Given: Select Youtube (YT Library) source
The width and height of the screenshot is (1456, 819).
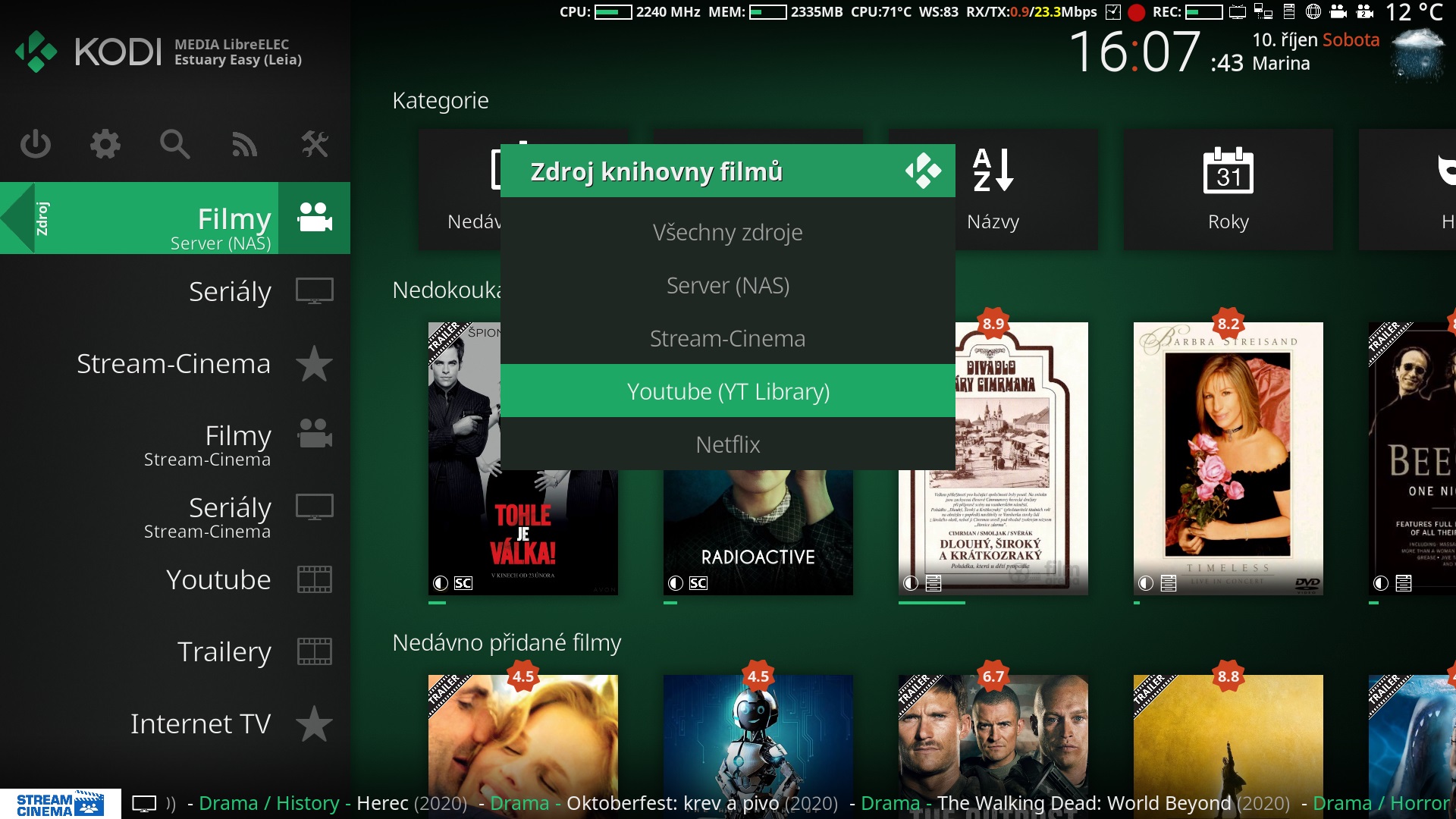Looking at the screenshot, I should pyautogui.click(x=727, y=391).
